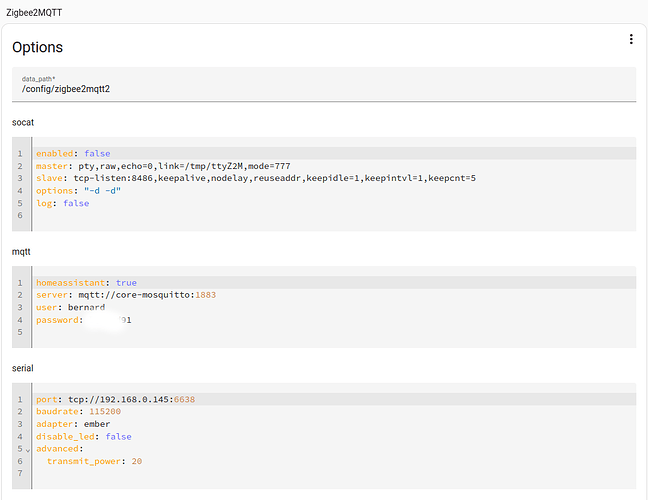Click the 'advanced:' key in serial editor
This screenshot has height=500, width=648.
point(60,449)
